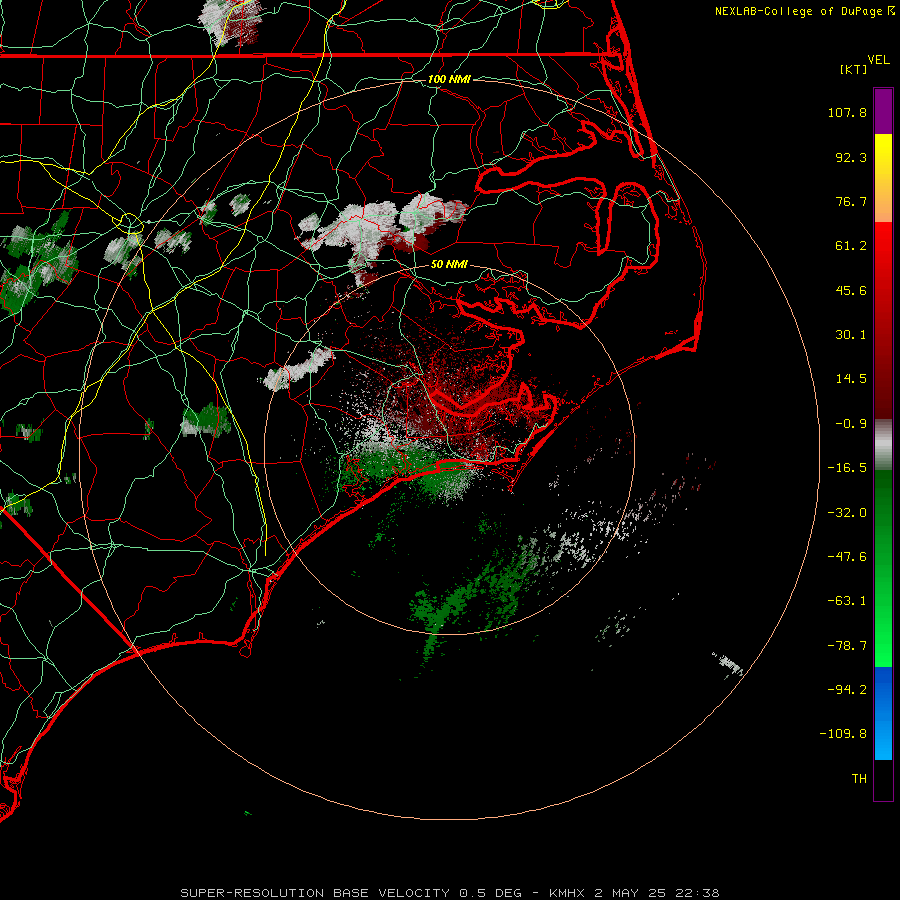900x900 pixels.
Task: Click the 61.2 scale value
Action: [851, 246]
